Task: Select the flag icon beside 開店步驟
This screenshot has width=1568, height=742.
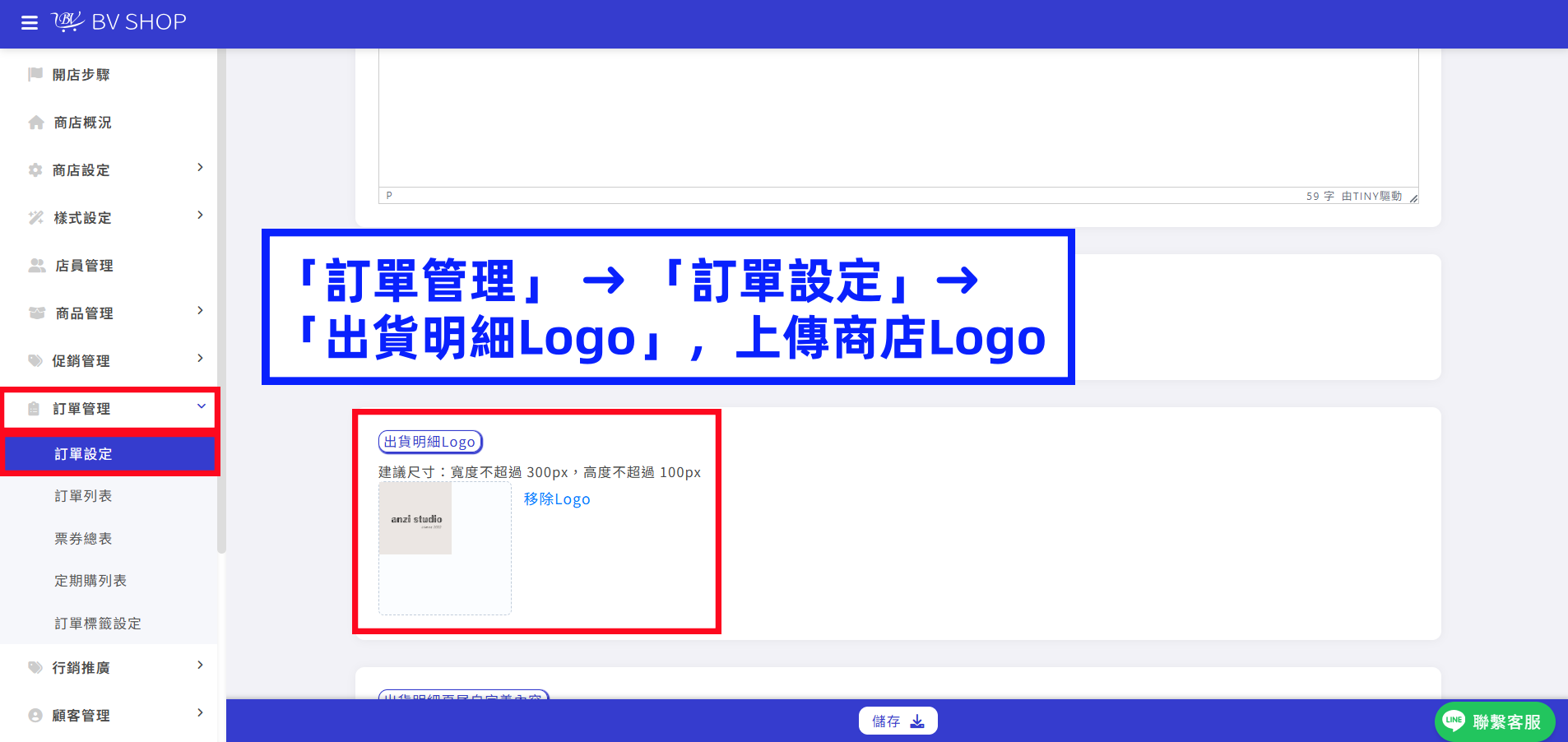Action: pyautogui.click(x=35, y=74)
